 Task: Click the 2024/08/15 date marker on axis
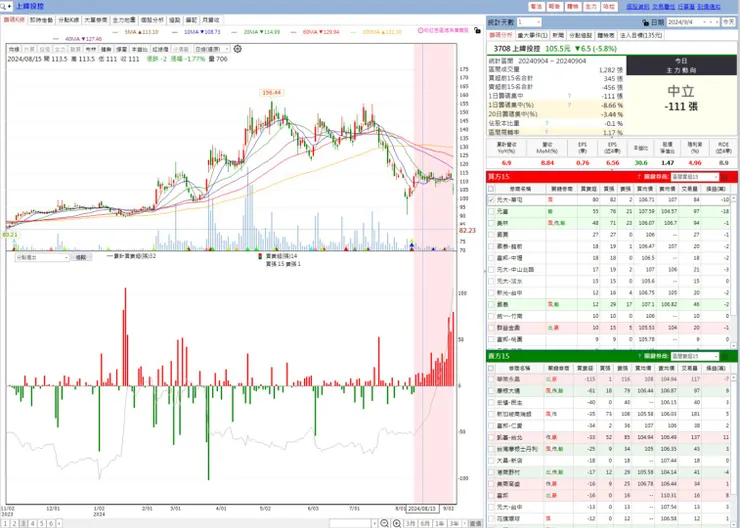[422, 509]
